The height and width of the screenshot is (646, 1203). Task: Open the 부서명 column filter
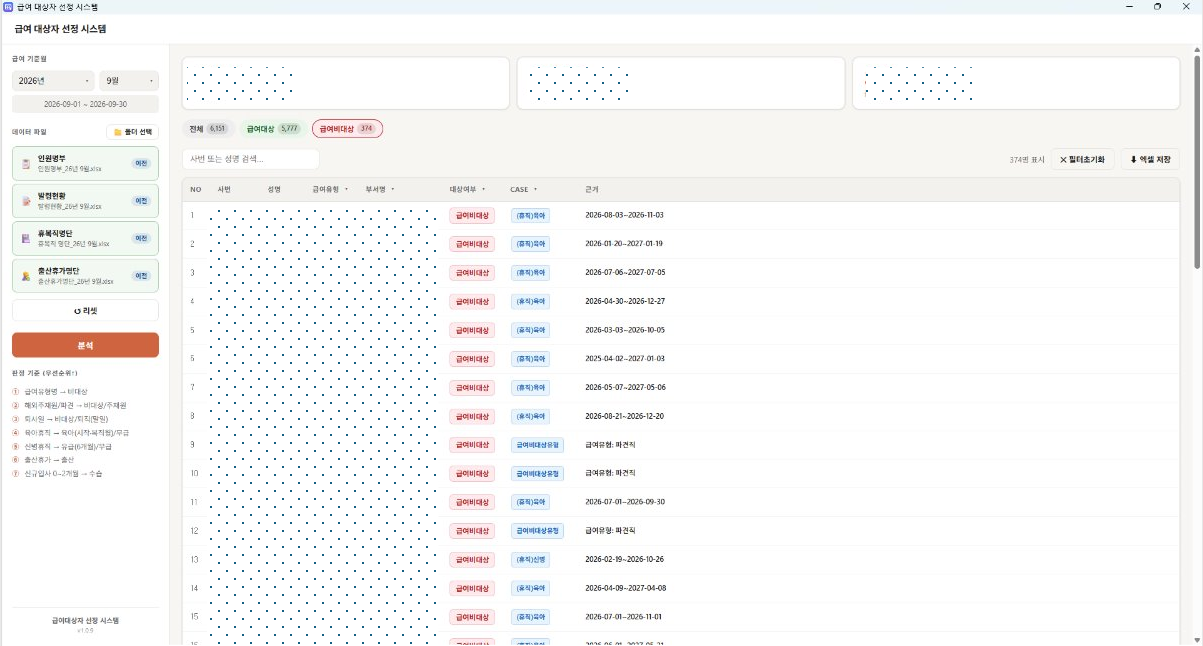(392, 189)
